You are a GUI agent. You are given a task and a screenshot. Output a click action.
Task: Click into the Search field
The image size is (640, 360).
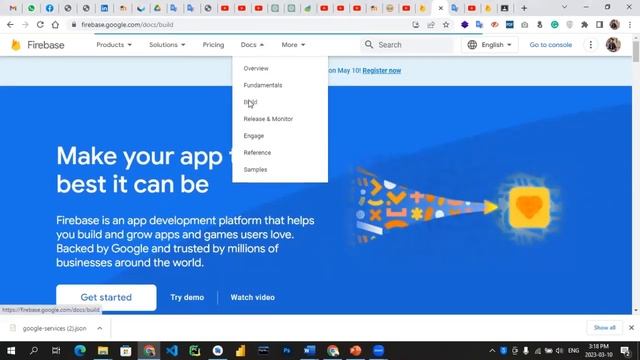(408, 45)
